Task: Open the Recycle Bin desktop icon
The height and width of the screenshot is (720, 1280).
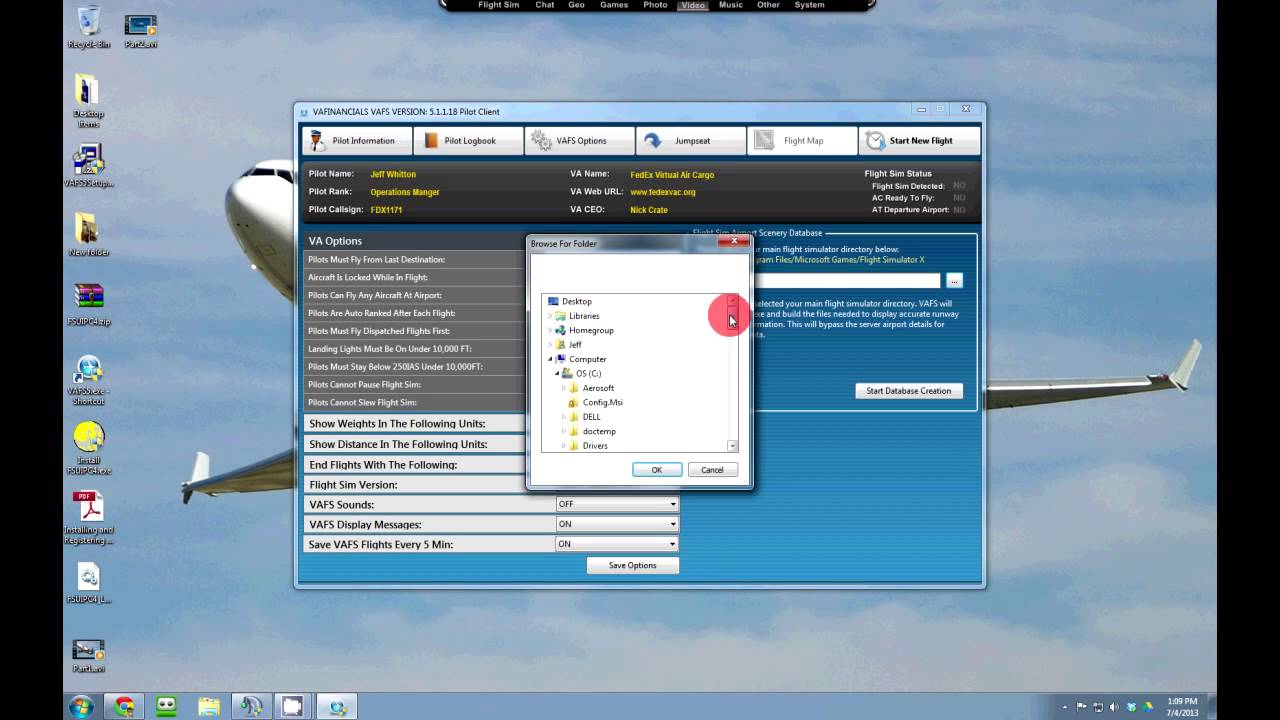Action: [x=88, y=27]
